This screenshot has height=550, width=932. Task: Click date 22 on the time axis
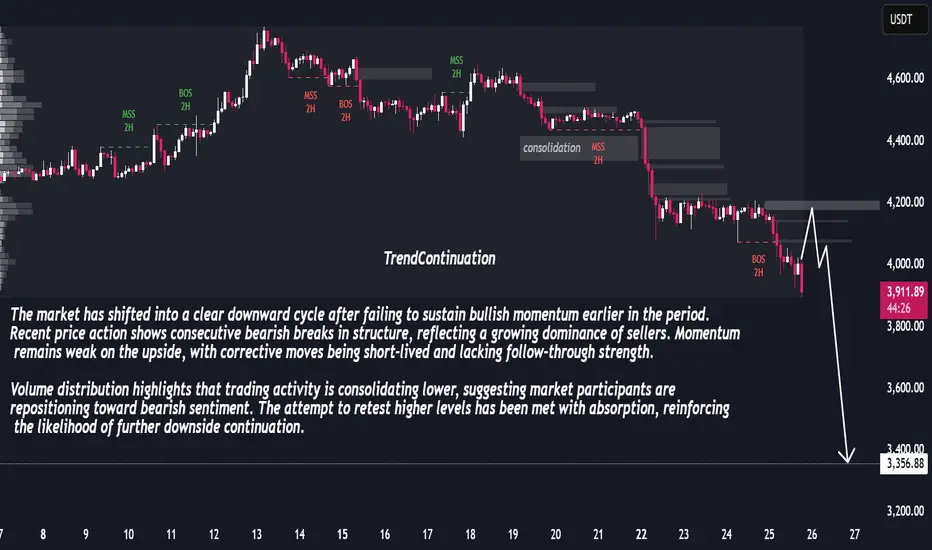coord(640,535)
